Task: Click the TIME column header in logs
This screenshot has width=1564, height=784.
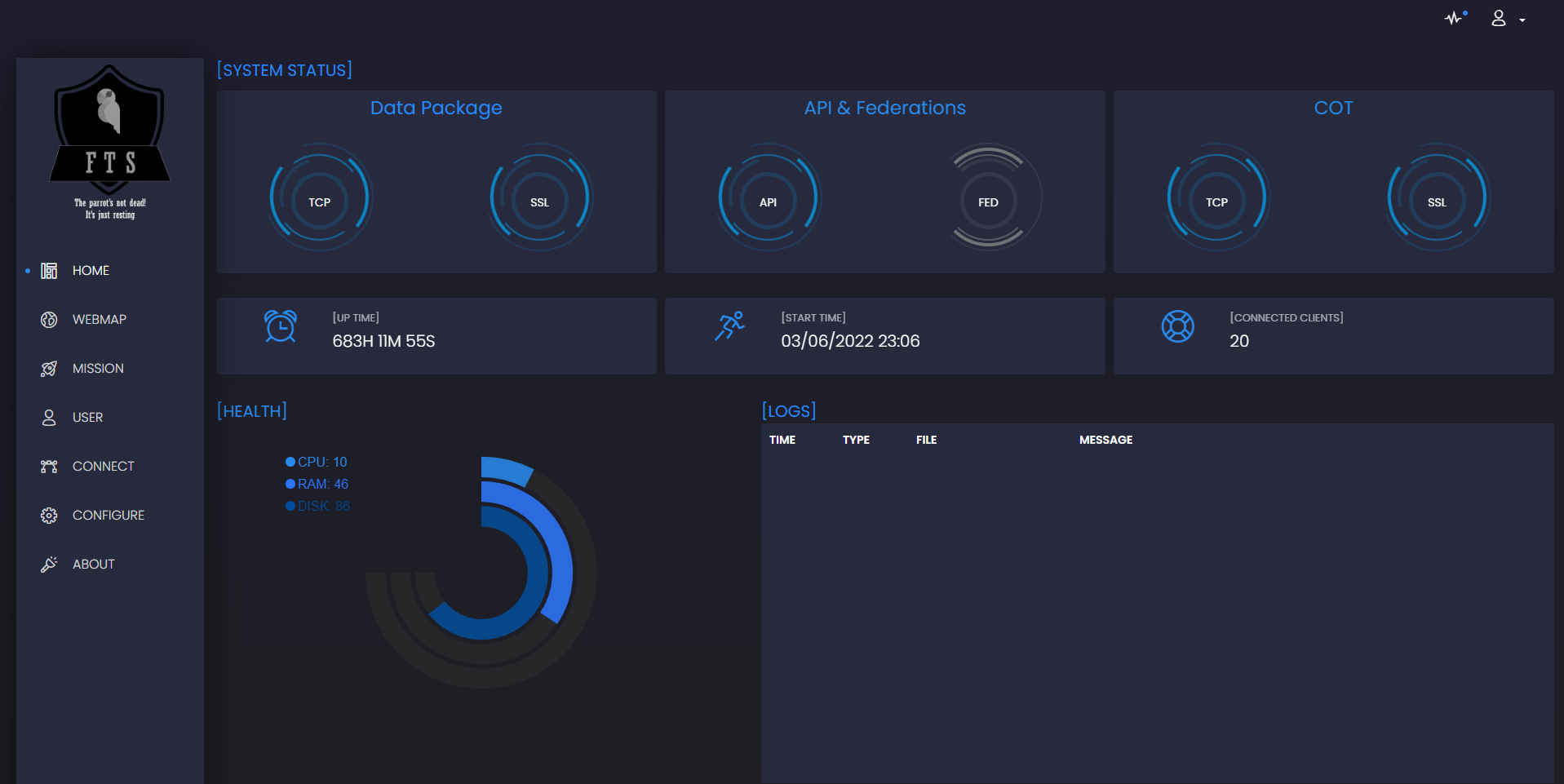Action: pyautogui.click(x=782, y=440)
